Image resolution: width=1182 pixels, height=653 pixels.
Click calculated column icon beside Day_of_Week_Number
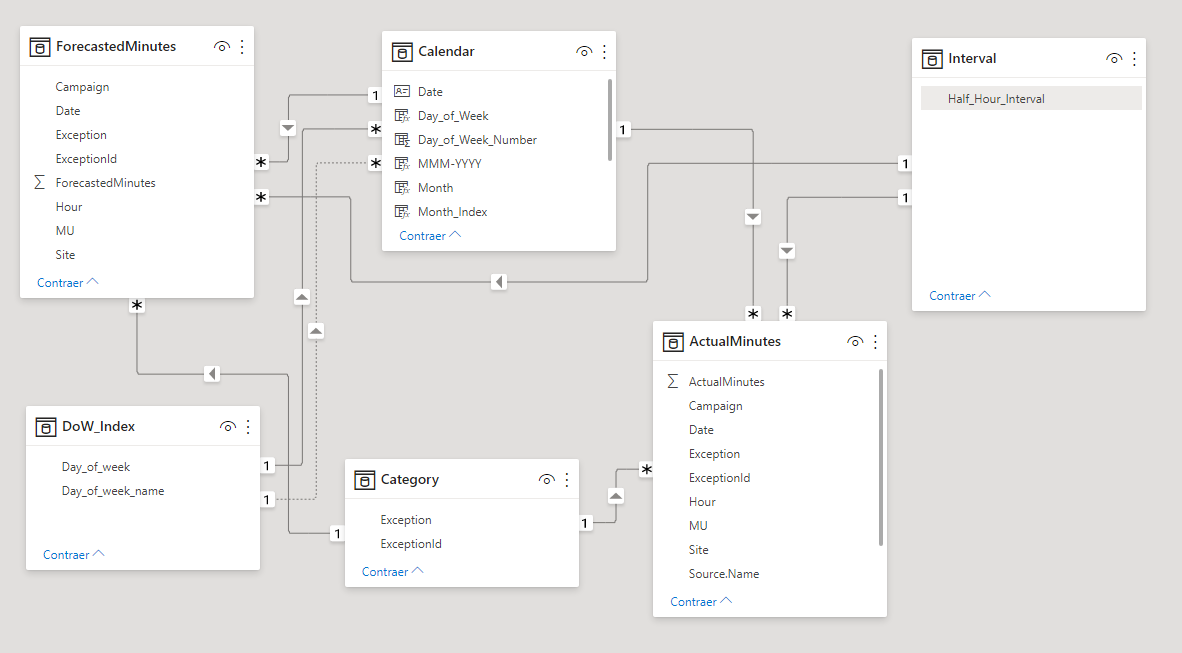click(402, 139)
